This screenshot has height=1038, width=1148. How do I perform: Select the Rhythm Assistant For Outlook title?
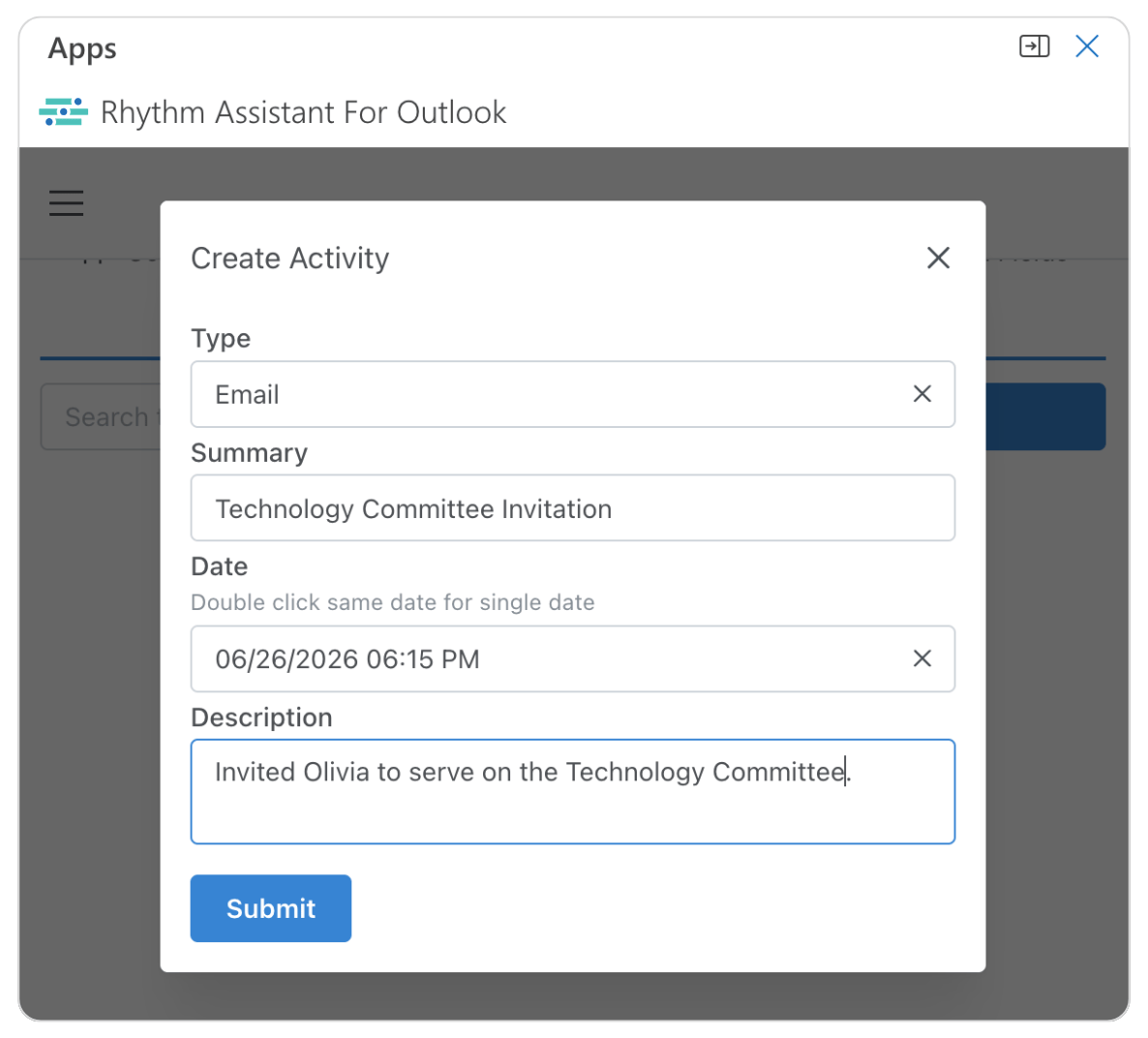point(303,113)
